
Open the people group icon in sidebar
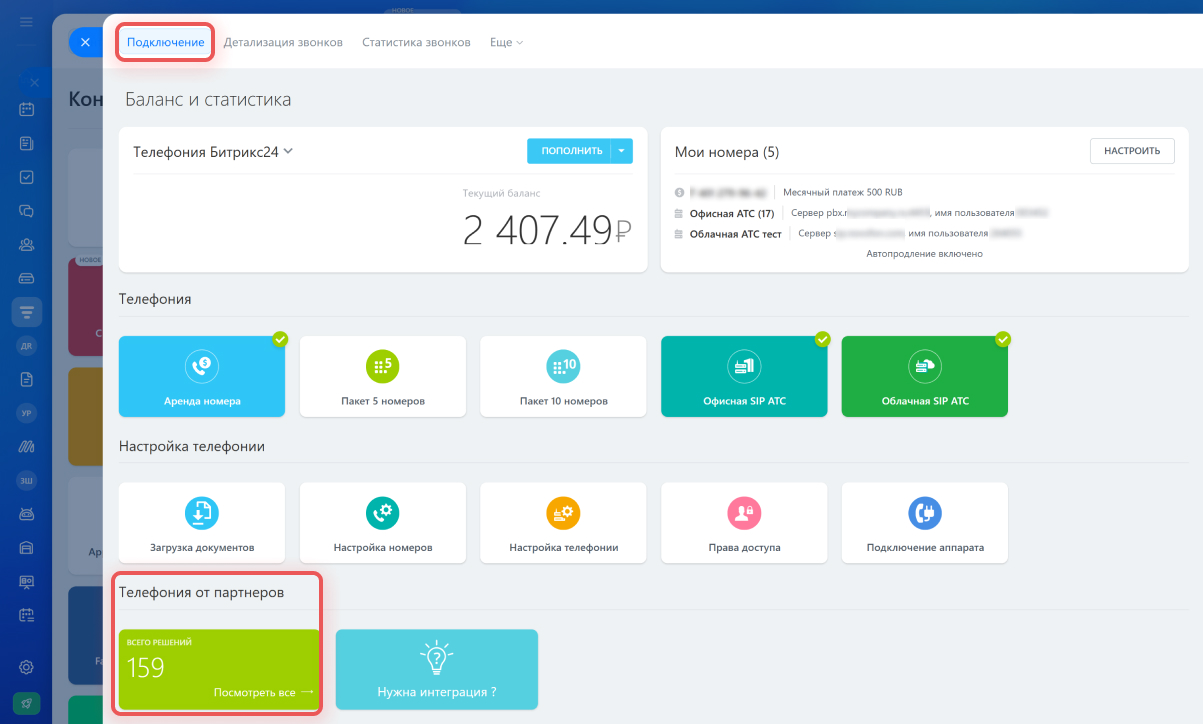coord(27,244)
